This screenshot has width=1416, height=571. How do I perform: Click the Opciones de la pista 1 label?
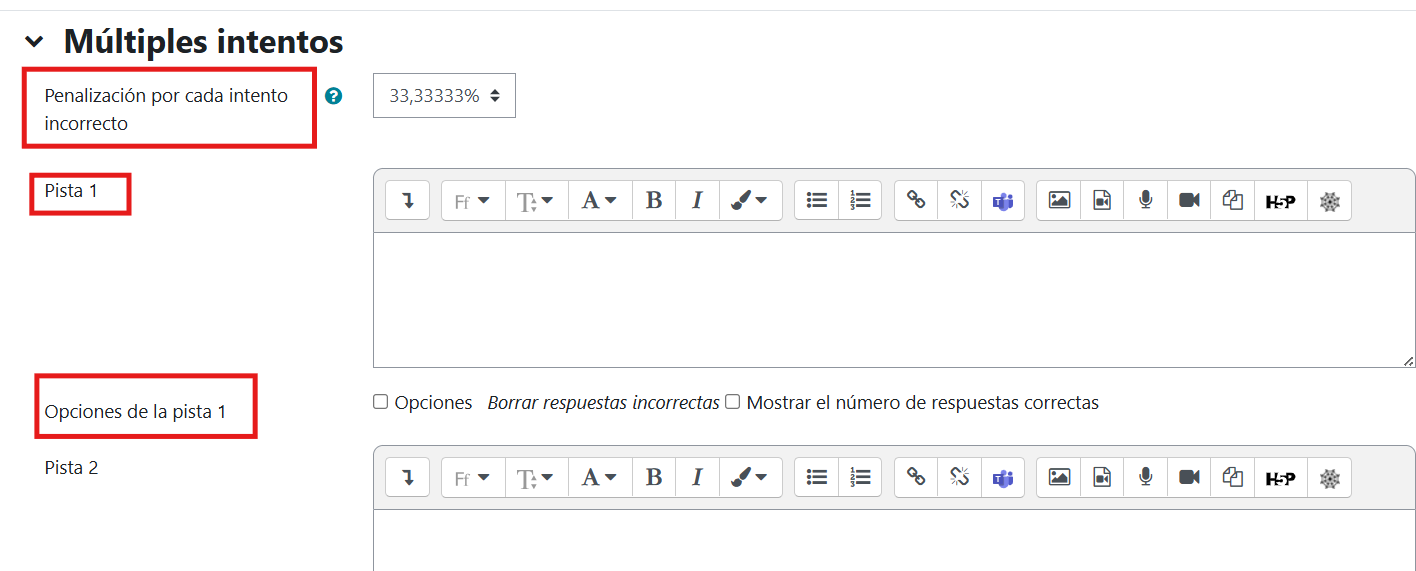[136, 411]
